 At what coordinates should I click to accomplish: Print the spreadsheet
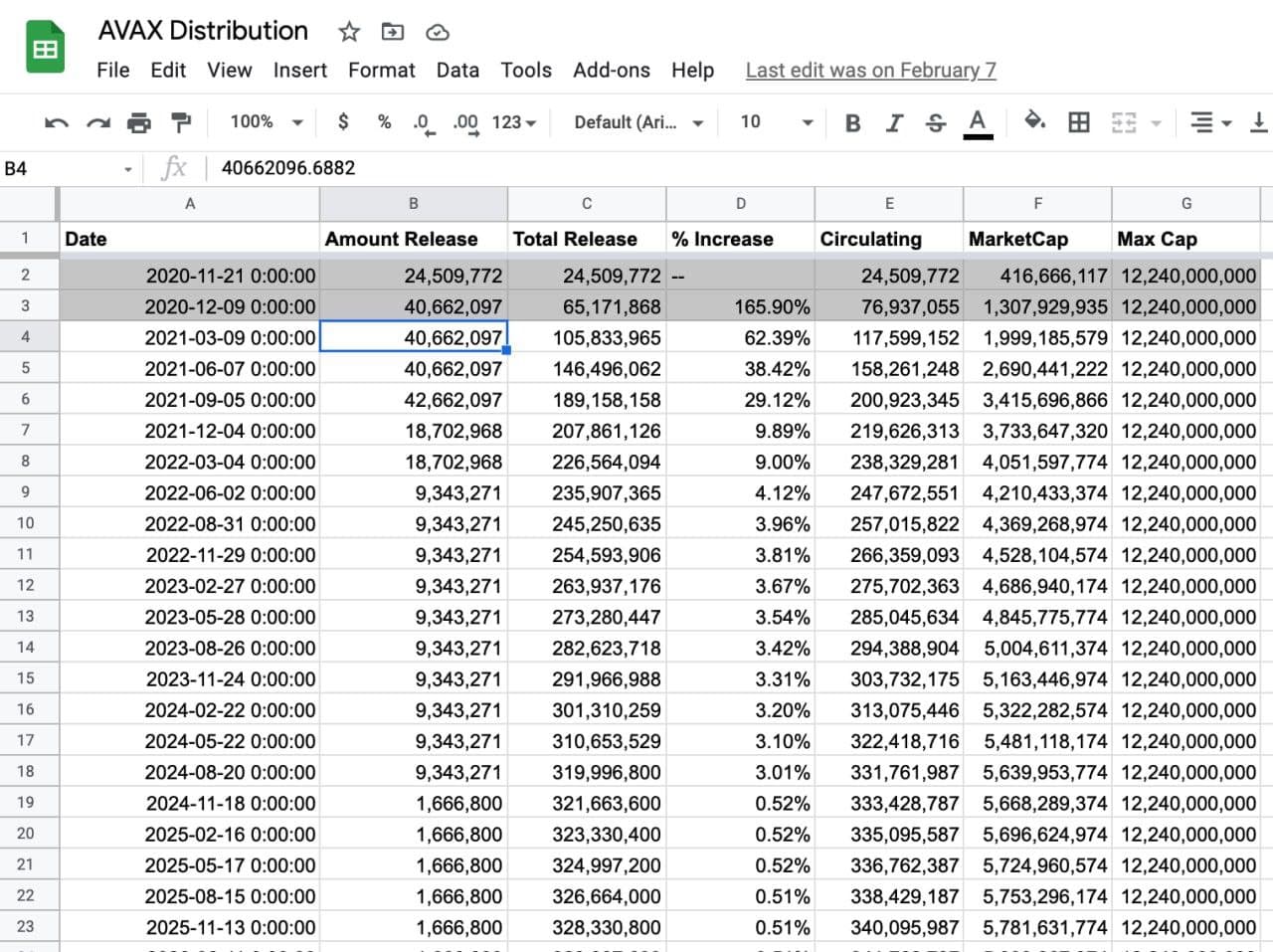(x=139, y=122)
